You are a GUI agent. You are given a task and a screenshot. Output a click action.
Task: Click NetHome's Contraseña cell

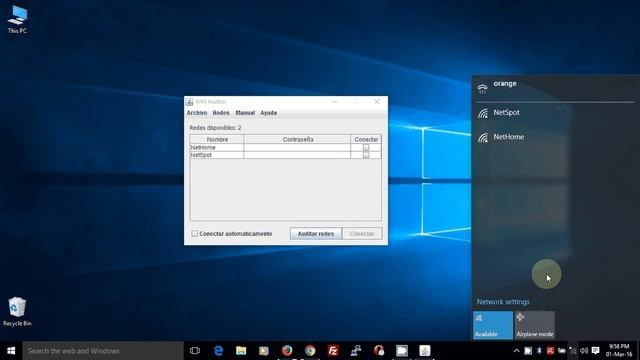[297, 147]
